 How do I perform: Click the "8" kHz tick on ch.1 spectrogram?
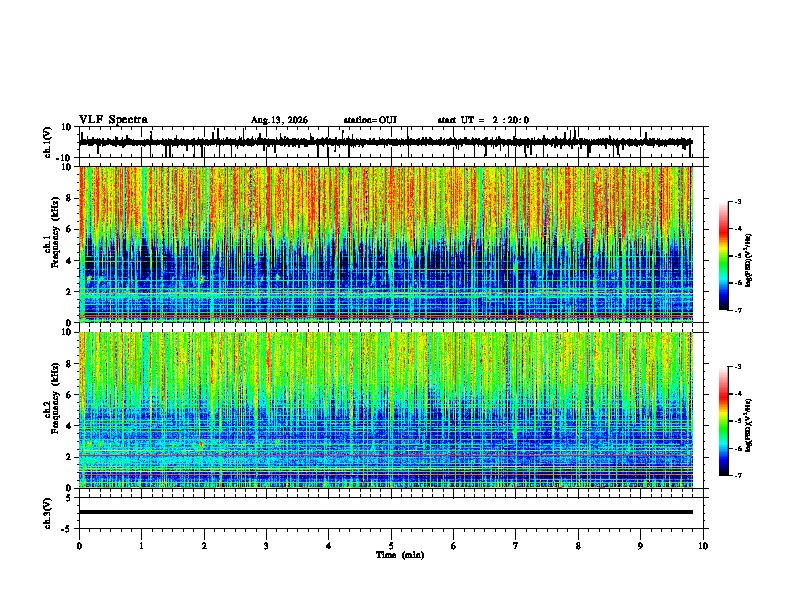(70, 198)
